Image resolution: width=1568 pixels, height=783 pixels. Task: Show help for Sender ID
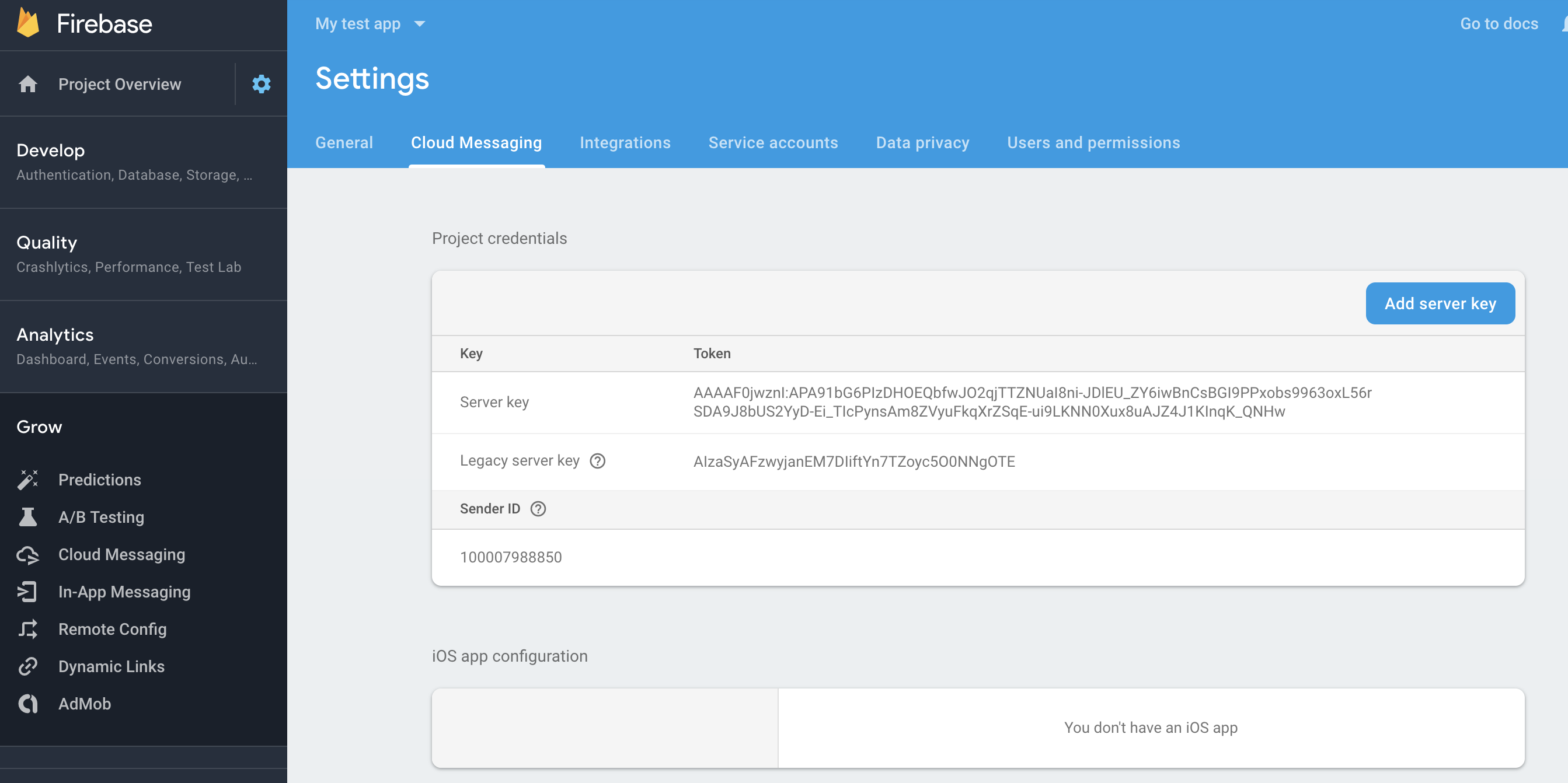538,509
